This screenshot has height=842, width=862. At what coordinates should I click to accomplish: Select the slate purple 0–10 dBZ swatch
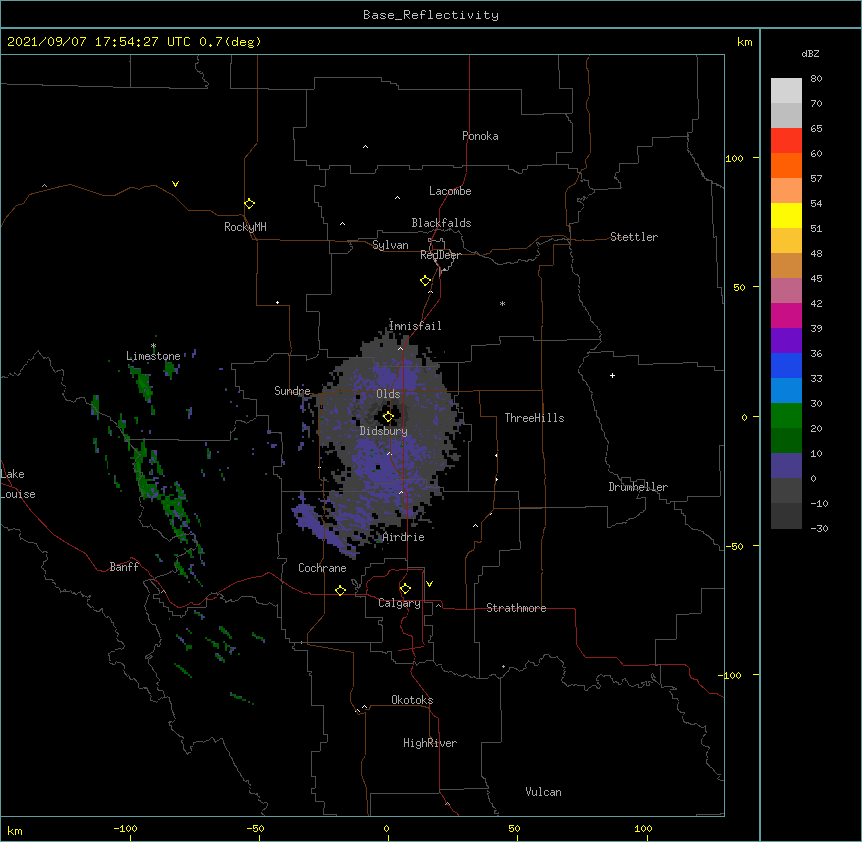[x=786, y=466]
